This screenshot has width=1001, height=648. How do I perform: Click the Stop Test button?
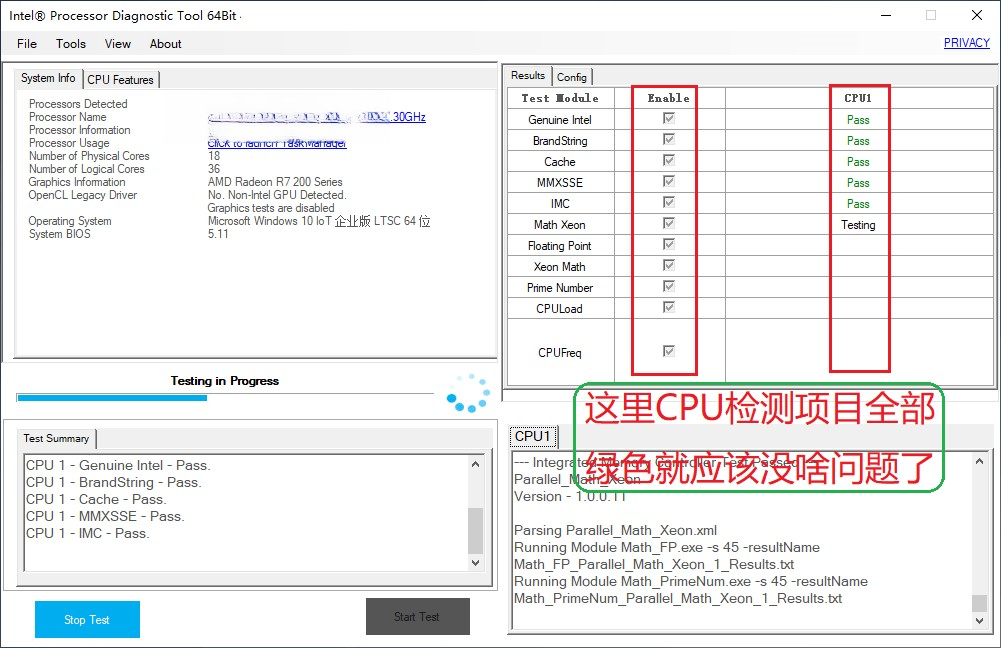[x=87, y=619]
